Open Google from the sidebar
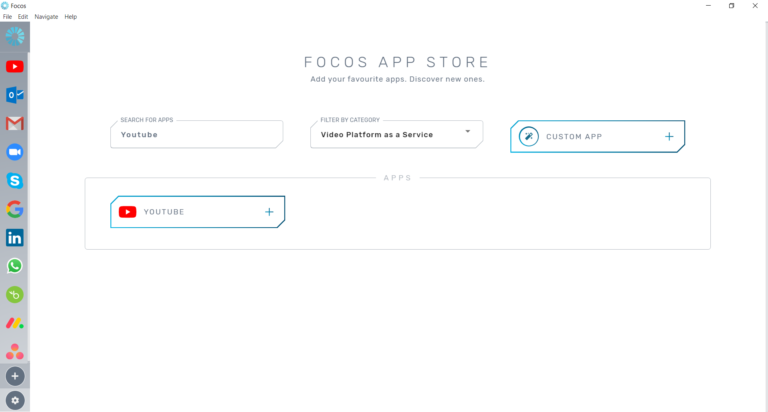Screen dimensions: 768x412 (x=15, y=209)
